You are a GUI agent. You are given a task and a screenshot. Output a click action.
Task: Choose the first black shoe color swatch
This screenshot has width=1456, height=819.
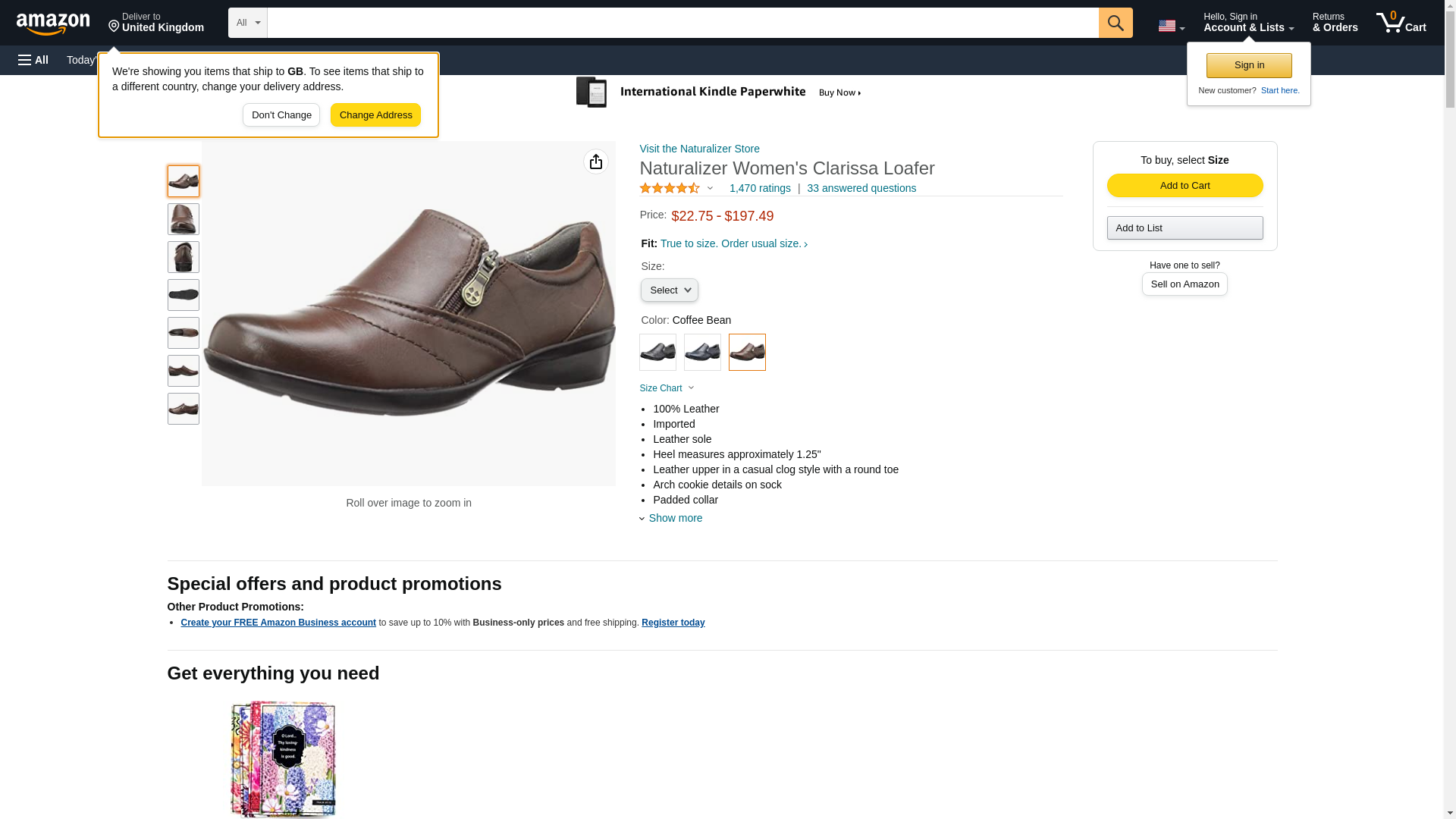tap(657, 352)
